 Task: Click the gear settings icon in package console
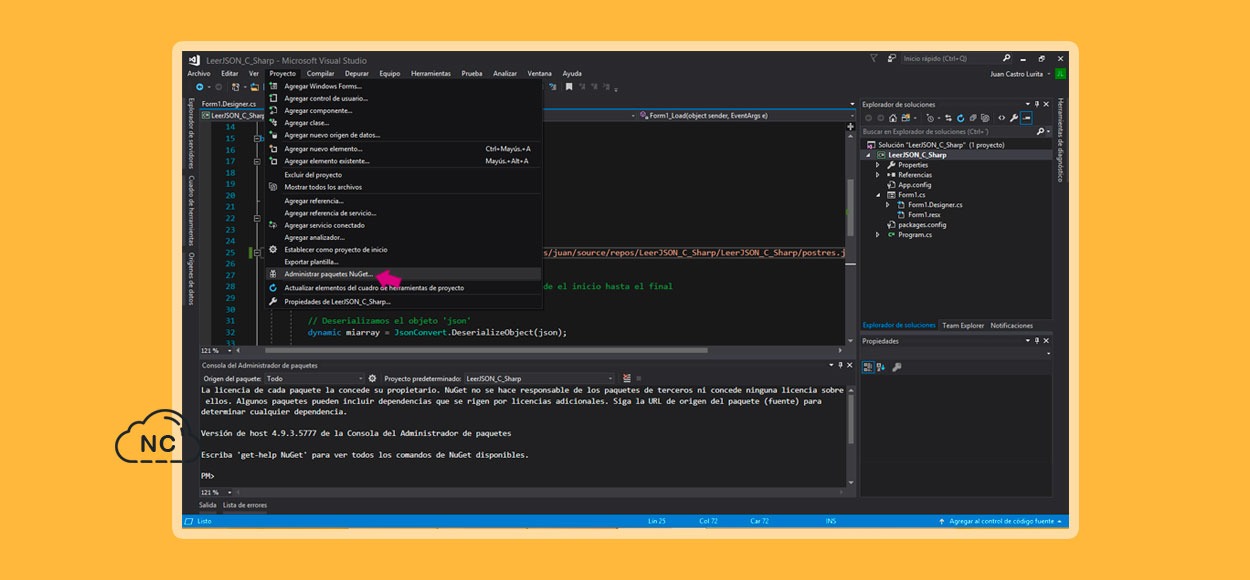(372, 379)
